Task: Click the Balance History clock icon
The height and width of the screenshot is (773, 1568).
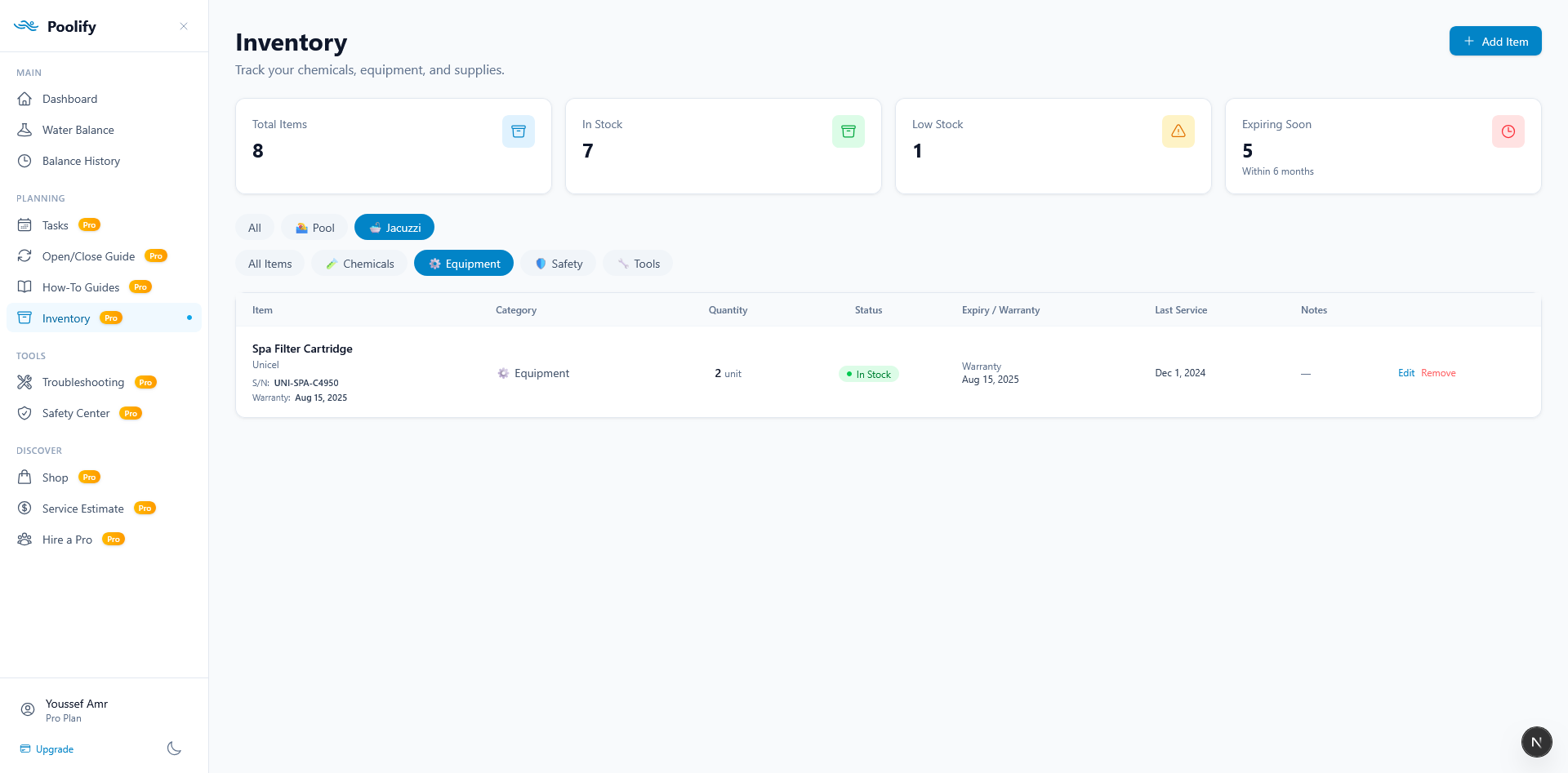Action: (x=24, y=161)
